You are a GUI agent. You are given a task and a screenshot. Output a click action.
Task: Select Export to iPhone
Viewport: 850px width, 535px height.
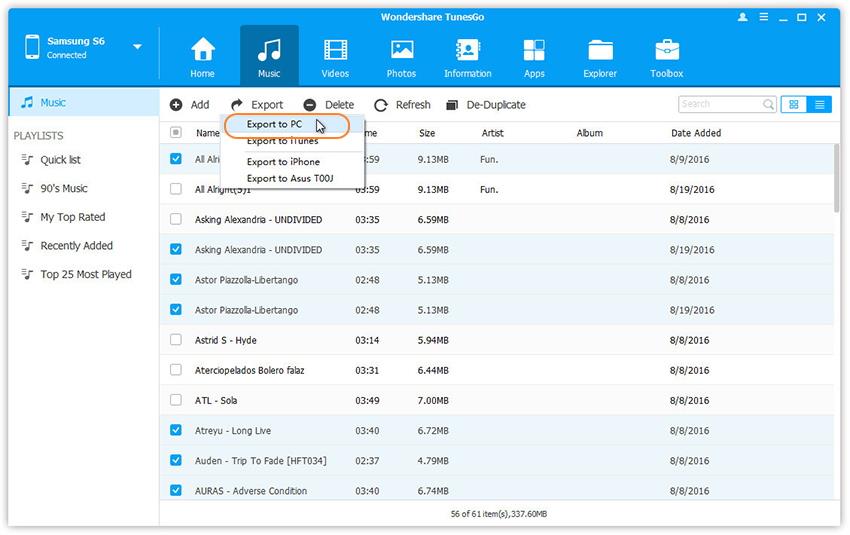click(283, 162)
